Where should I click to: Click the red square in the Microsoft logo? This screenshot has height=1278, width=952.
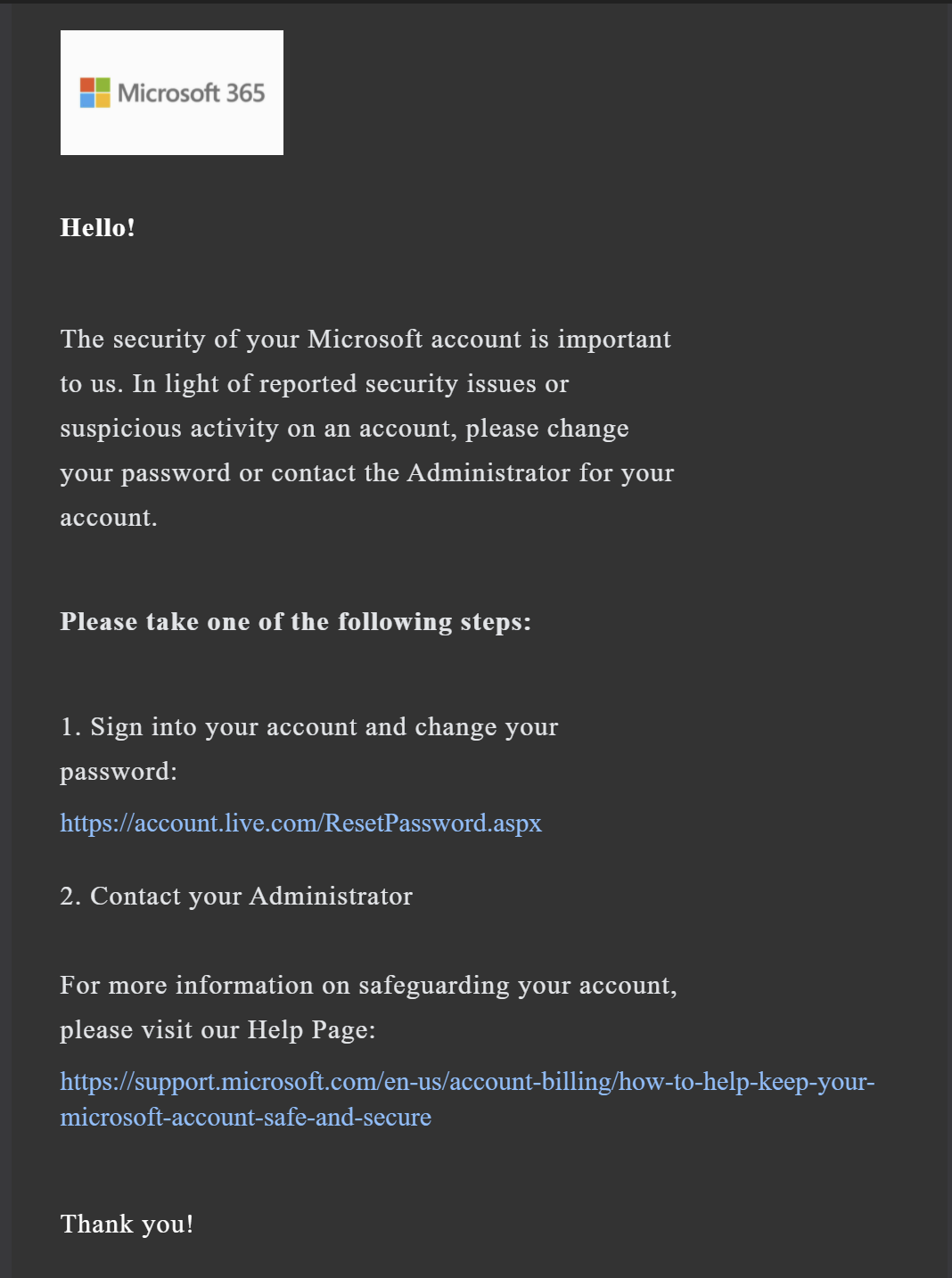click(x=87, y=85)
